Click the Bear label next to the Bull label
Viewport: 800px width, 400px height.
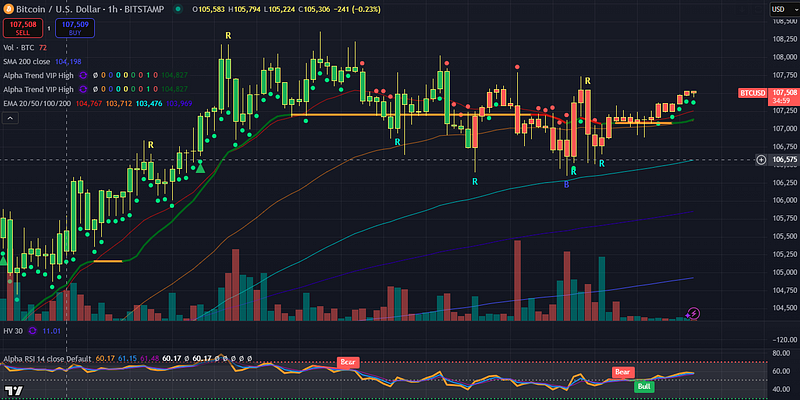tap(623, 372)
